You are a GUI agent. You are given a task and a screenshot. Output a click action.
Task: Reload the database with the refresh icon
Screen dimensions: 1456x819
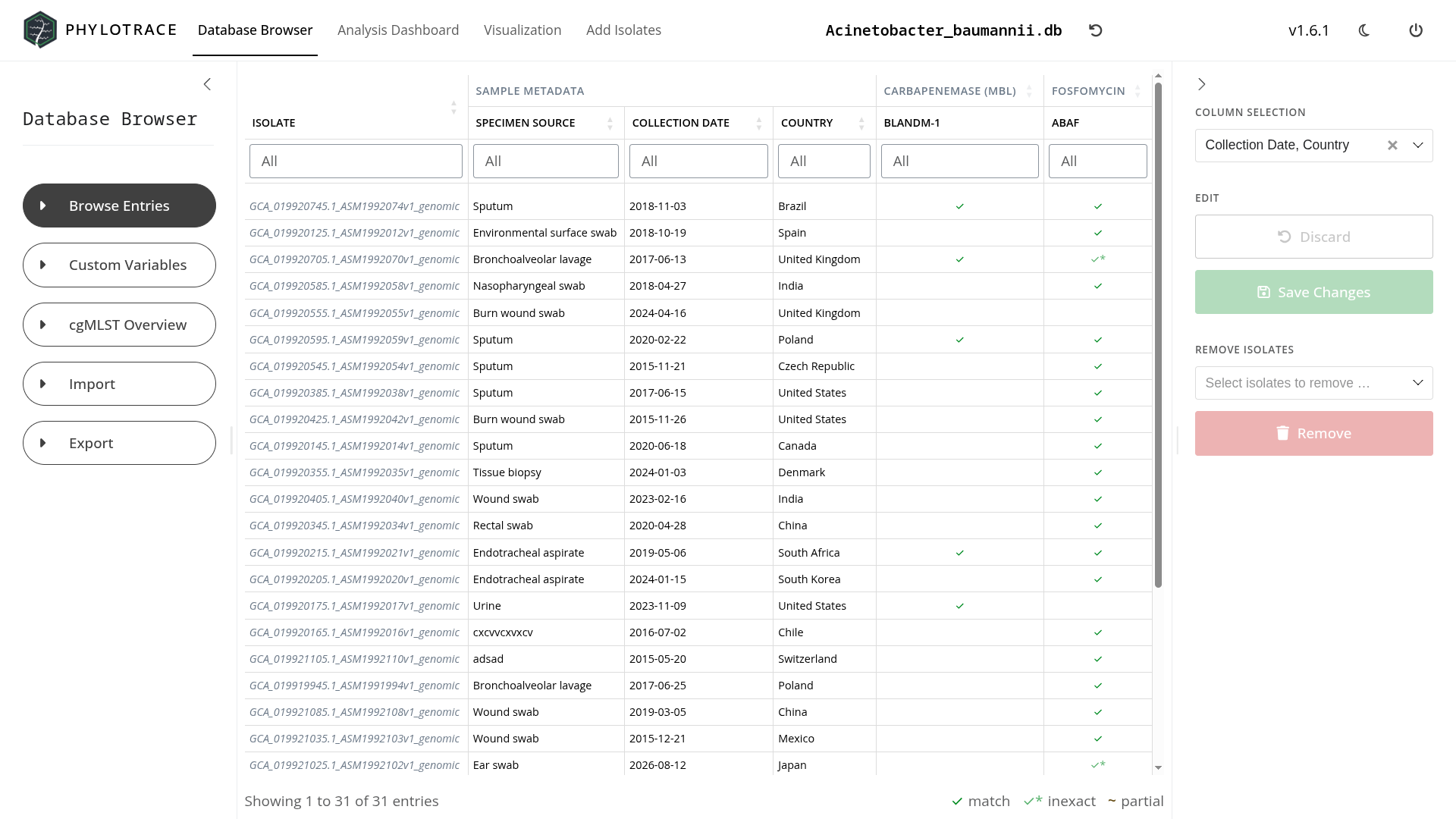[x=1096, y=30]
